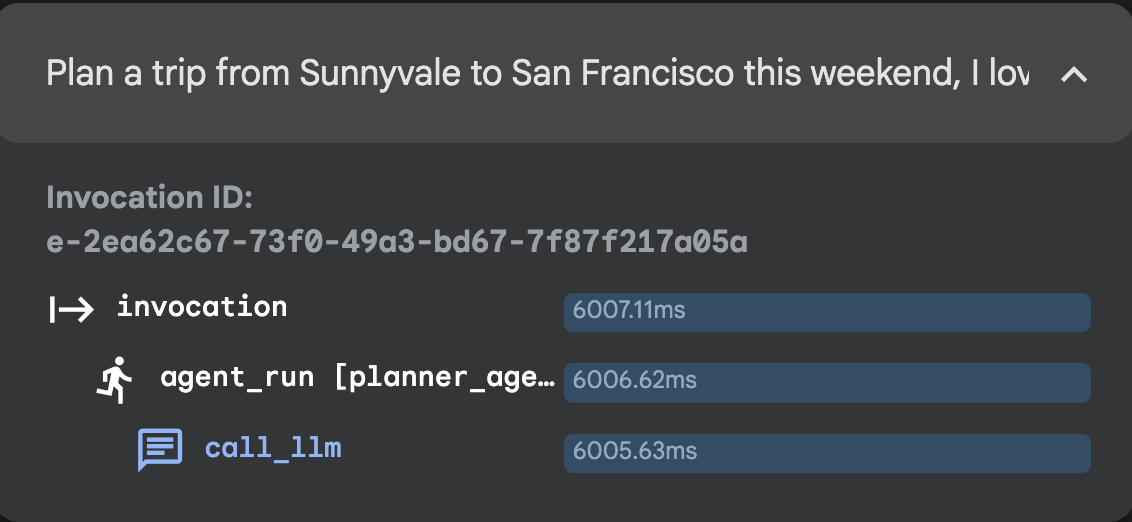
Task: Click the word "agent_run" in the trace tree
Action: [x=236, y=378]
